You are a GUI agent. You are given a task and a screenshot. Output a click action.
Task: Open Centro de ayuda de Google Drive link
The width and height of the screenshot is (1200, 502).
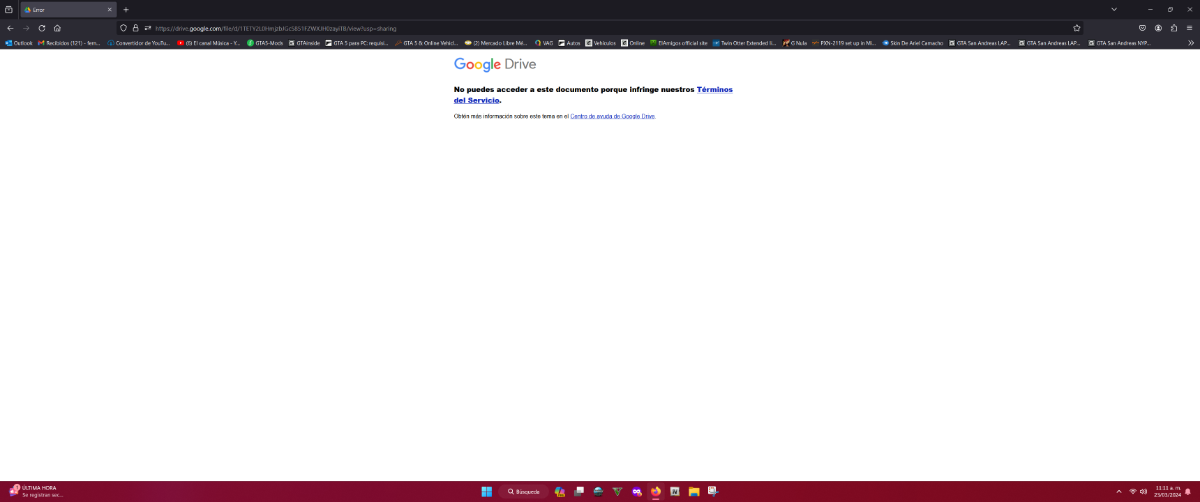(x=612, y=116)
